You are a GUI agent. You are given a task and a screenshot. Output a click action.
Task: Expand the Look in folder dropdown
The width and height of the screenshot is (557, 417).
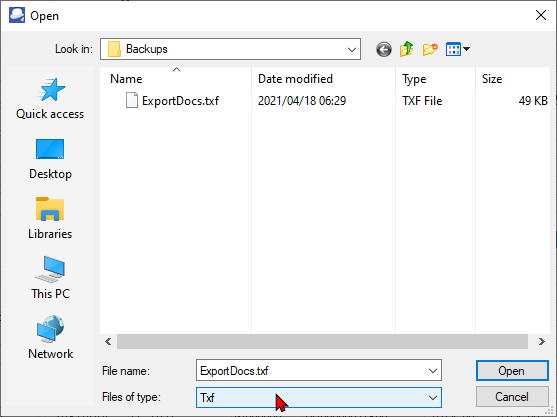pyautogui.click(x=352, y=49)
